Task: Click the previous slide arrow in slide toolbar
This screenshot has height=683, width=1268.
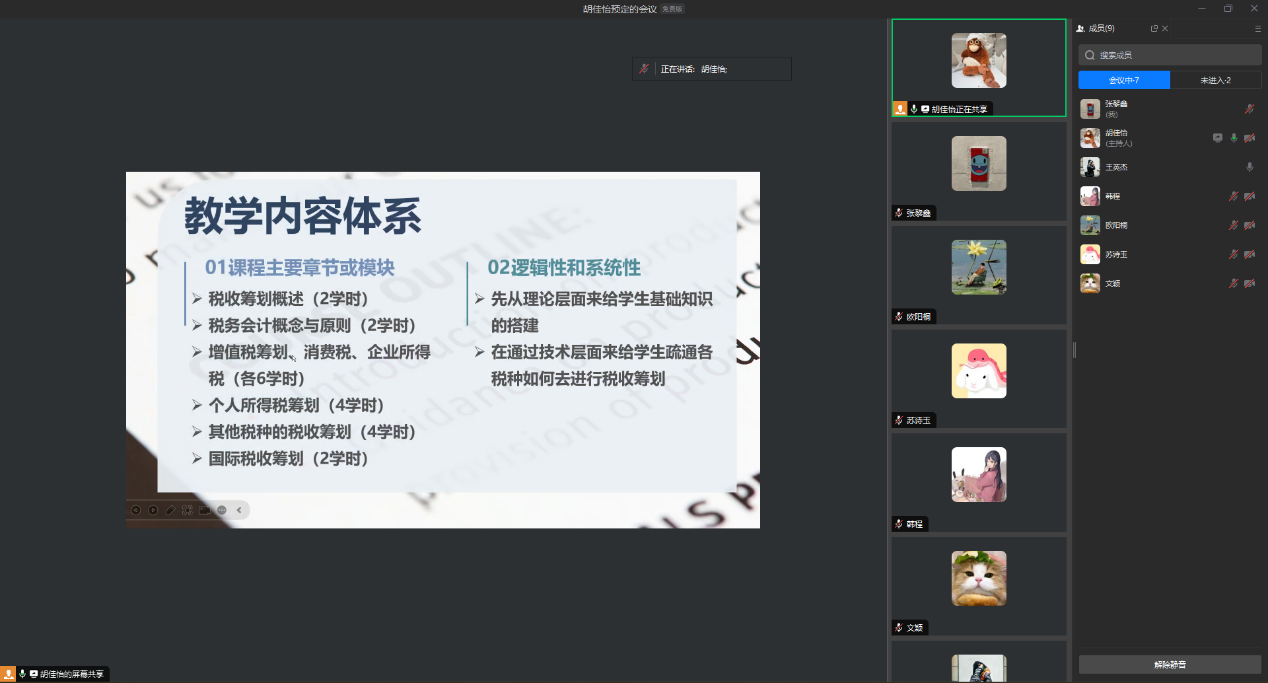Action: [136, 510]
